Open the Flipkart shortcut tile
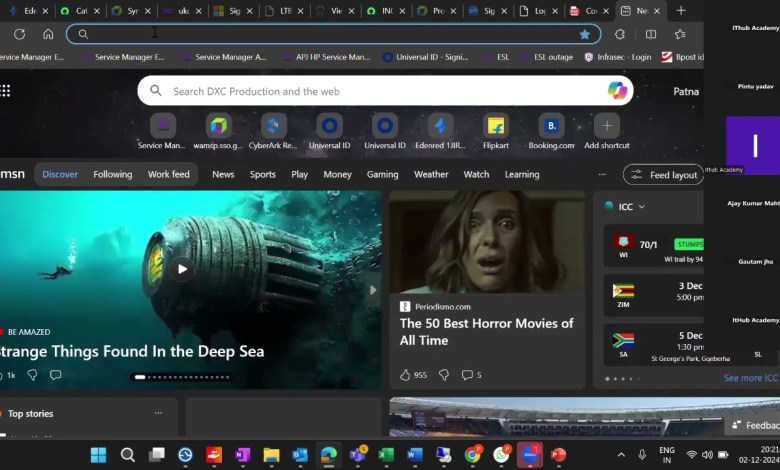The width and height of the screenshot is (780, 470). point(495,126)
